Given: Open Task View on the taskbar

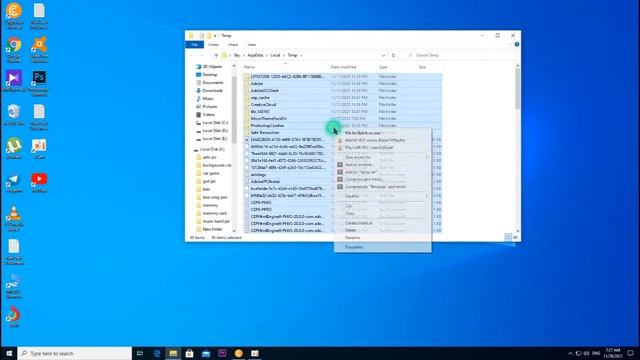Looking at the screenshot, I should pyautogui.click(x=140, y=353).
